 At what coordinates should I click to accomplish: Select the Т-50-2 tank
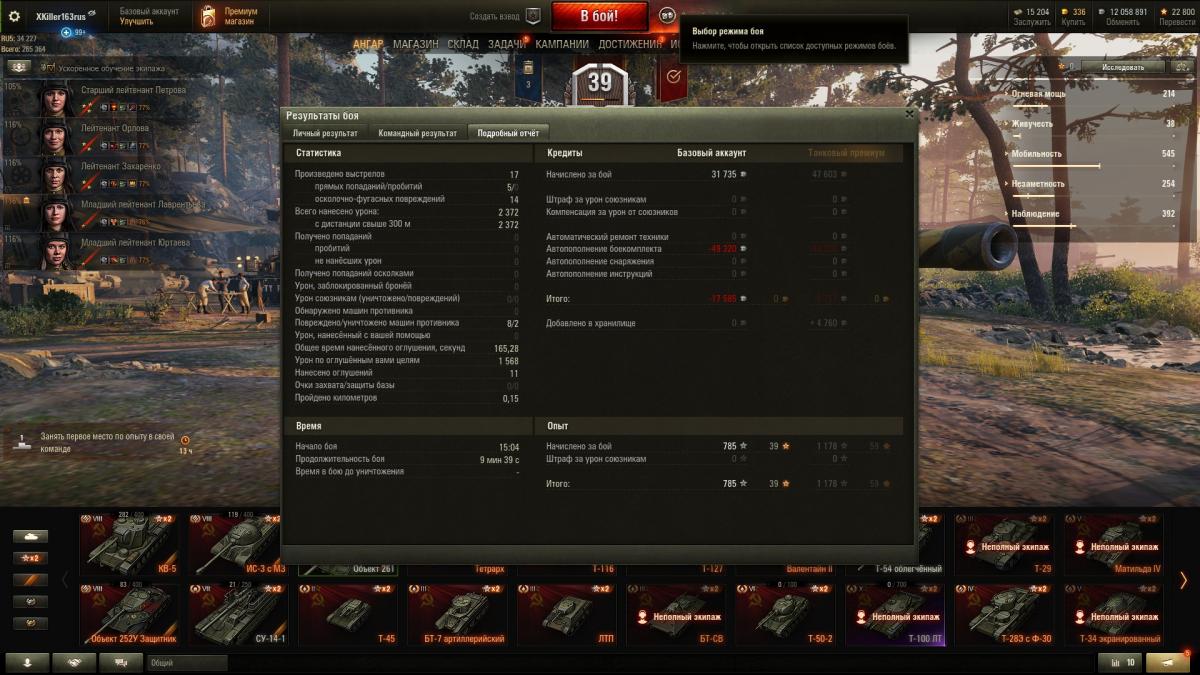coord(785,613)
